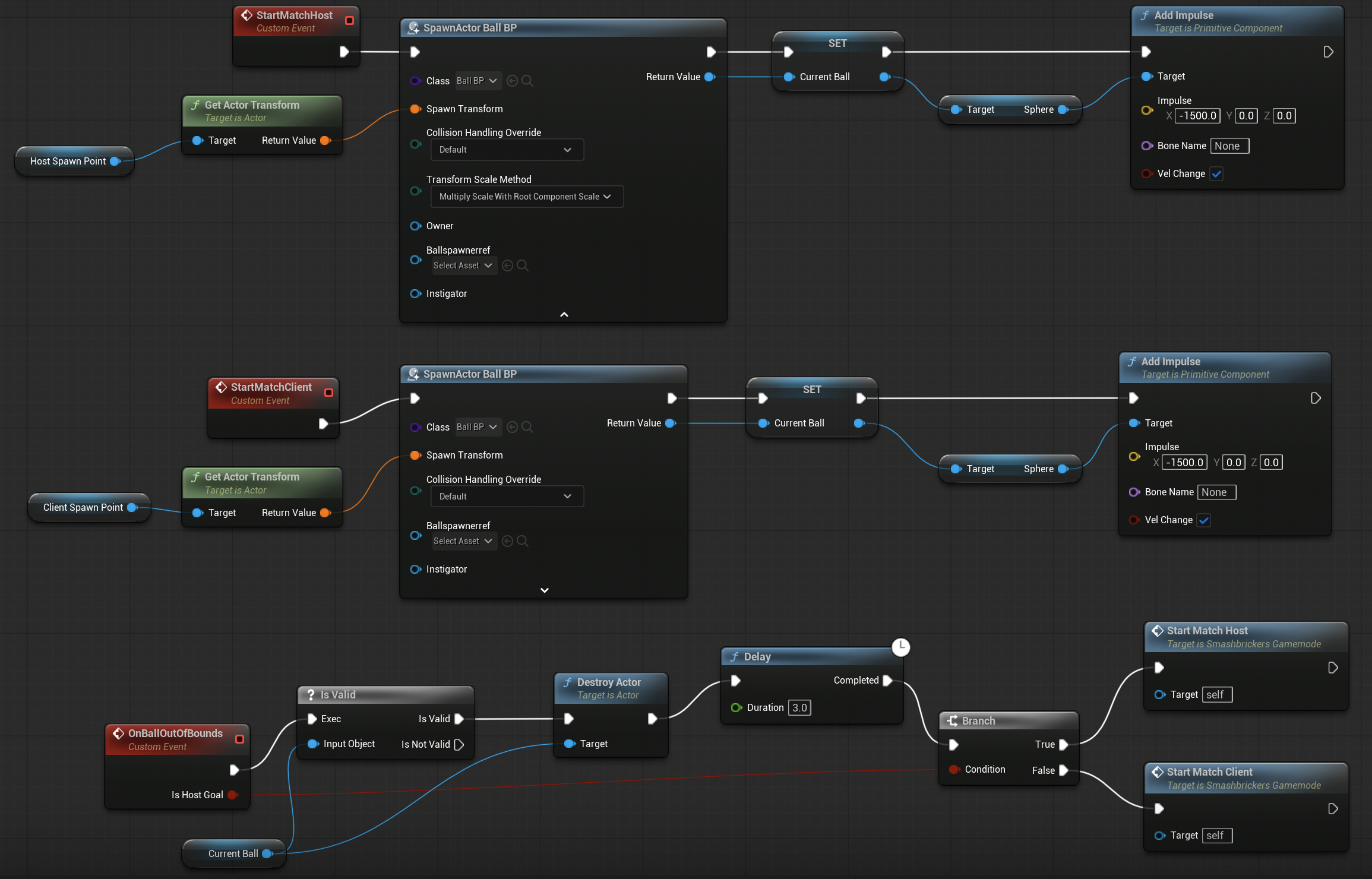This screenshot has width=1372, height=879.
Task: Select the lower Add Impulse node title
Action: point(1171,362)
